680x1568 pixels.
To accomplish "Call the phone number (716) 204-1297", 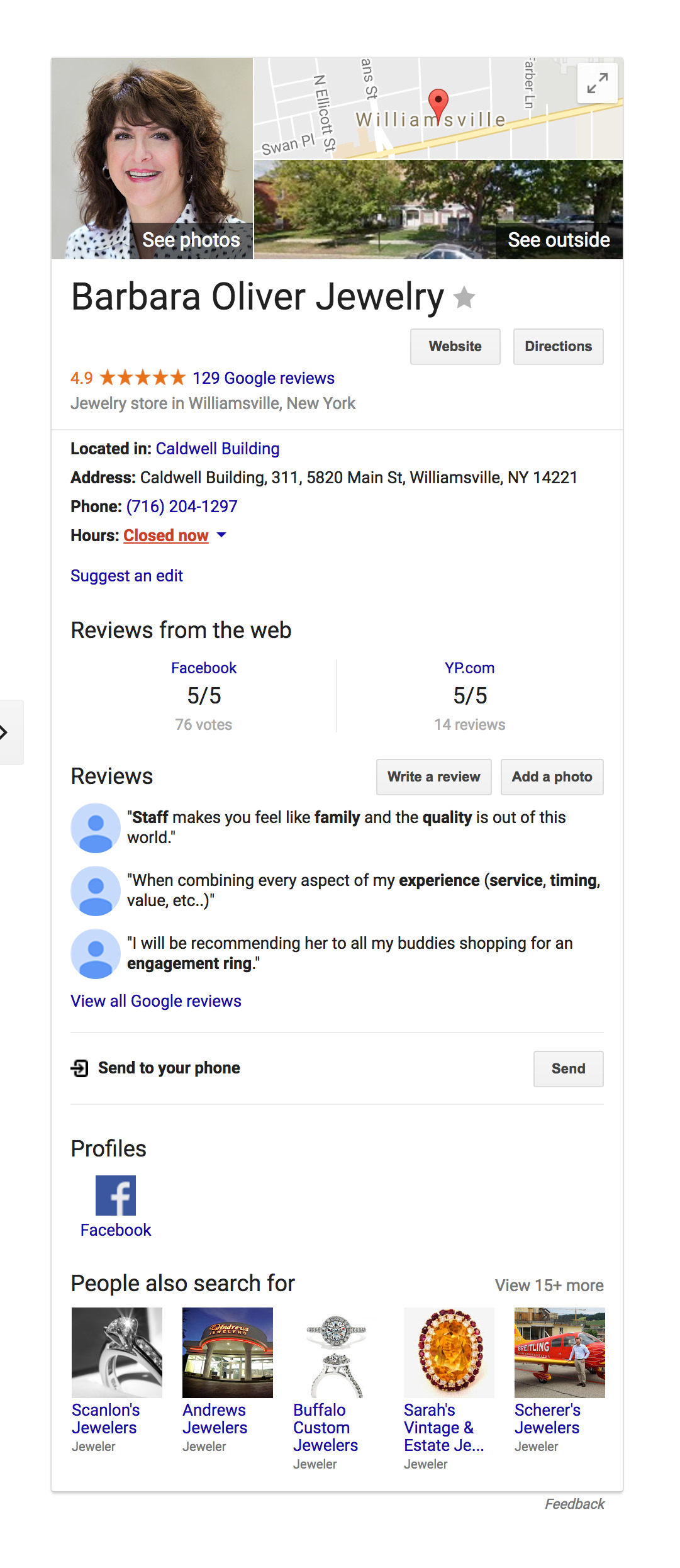I will [x=182, y=507].
